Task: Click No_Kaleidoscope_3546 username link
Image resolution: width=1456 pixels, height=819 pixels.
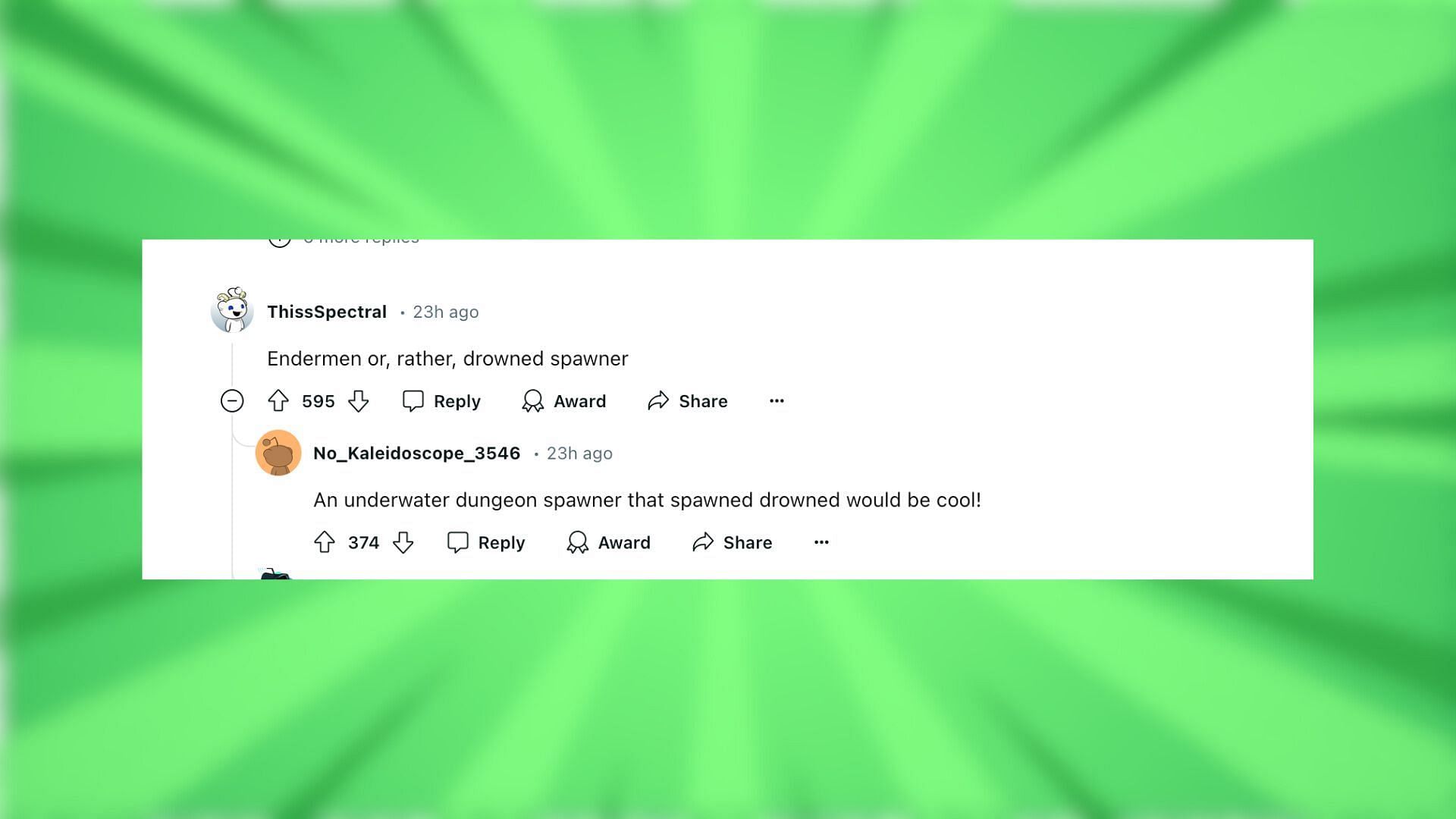Action: [417, 453]
